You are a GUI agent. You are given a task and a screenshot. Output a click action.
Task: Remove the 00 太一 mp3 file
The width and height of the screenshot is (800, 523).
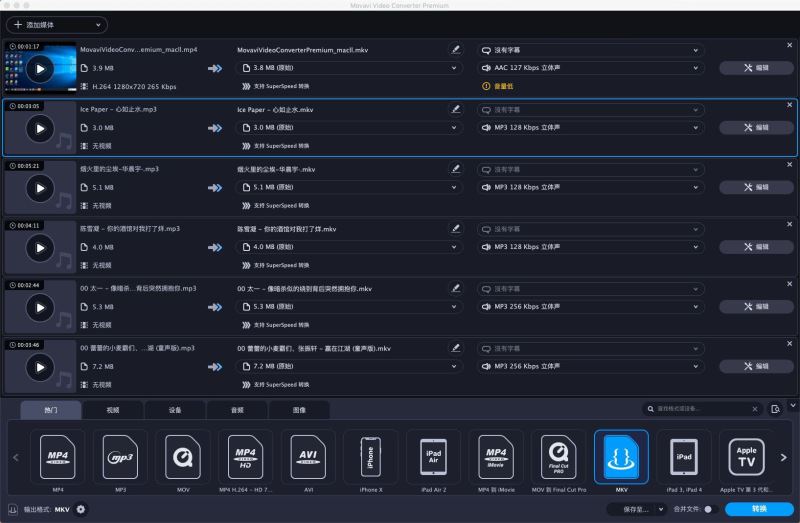point(790,284)
